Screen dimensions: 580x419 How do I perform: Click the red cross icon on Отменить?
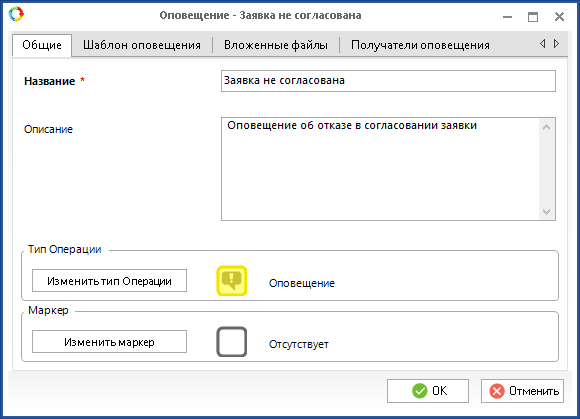pyautogui.click(x=497, y=391)
